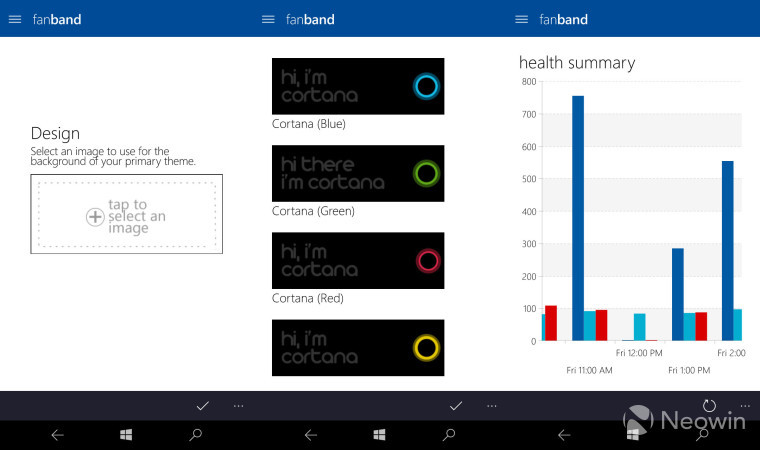Tap plus icon to add image

pyautogui.click(x=95, y=217)
